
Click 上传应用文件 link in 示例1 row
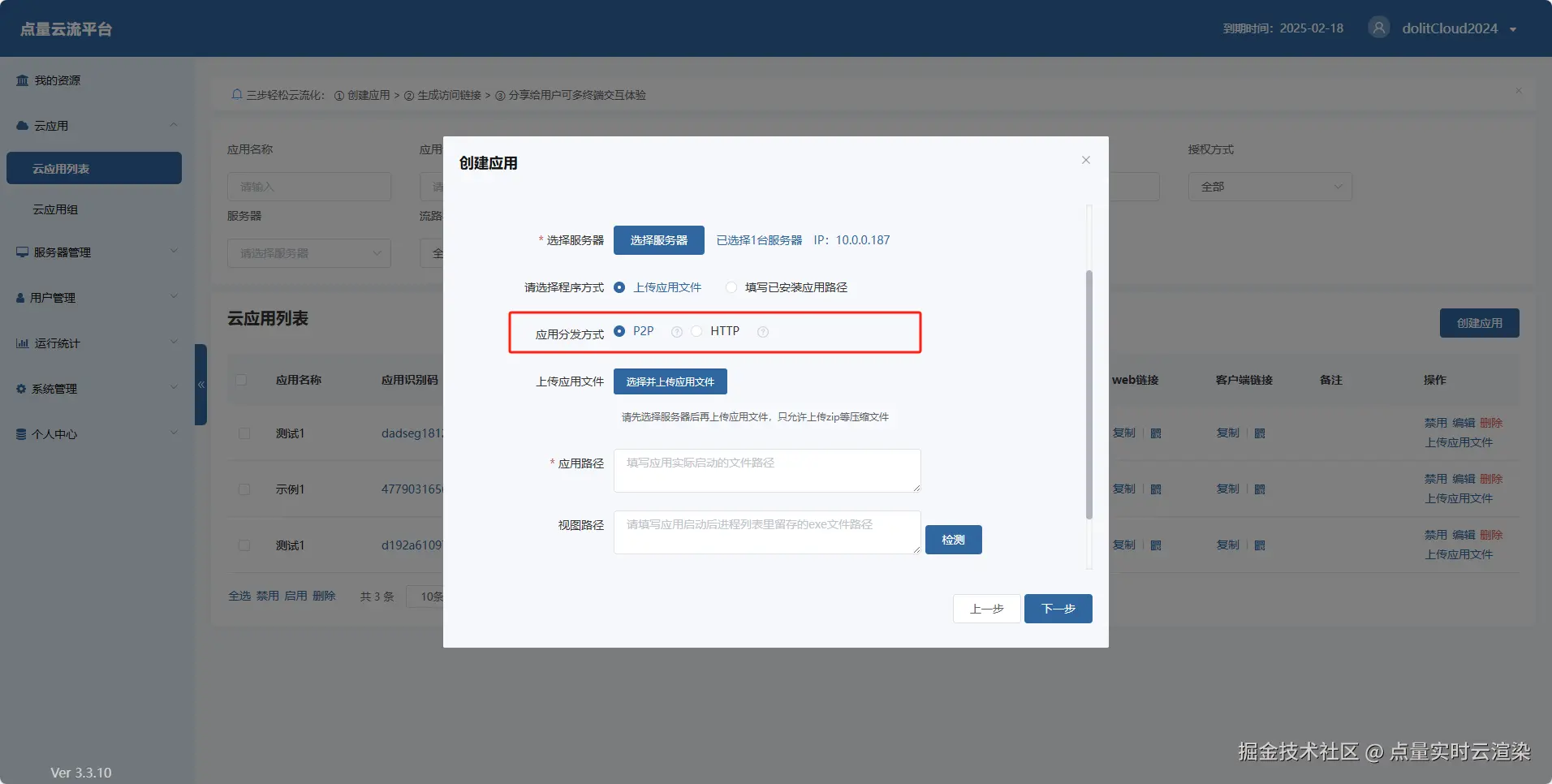tap(1459, 498)
